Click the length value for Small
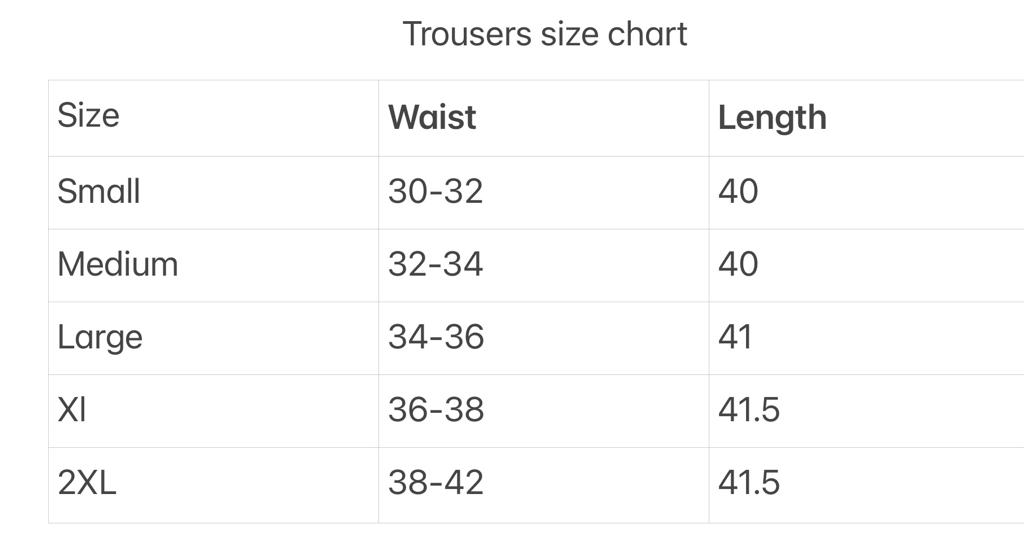 (x=738, y=191)
